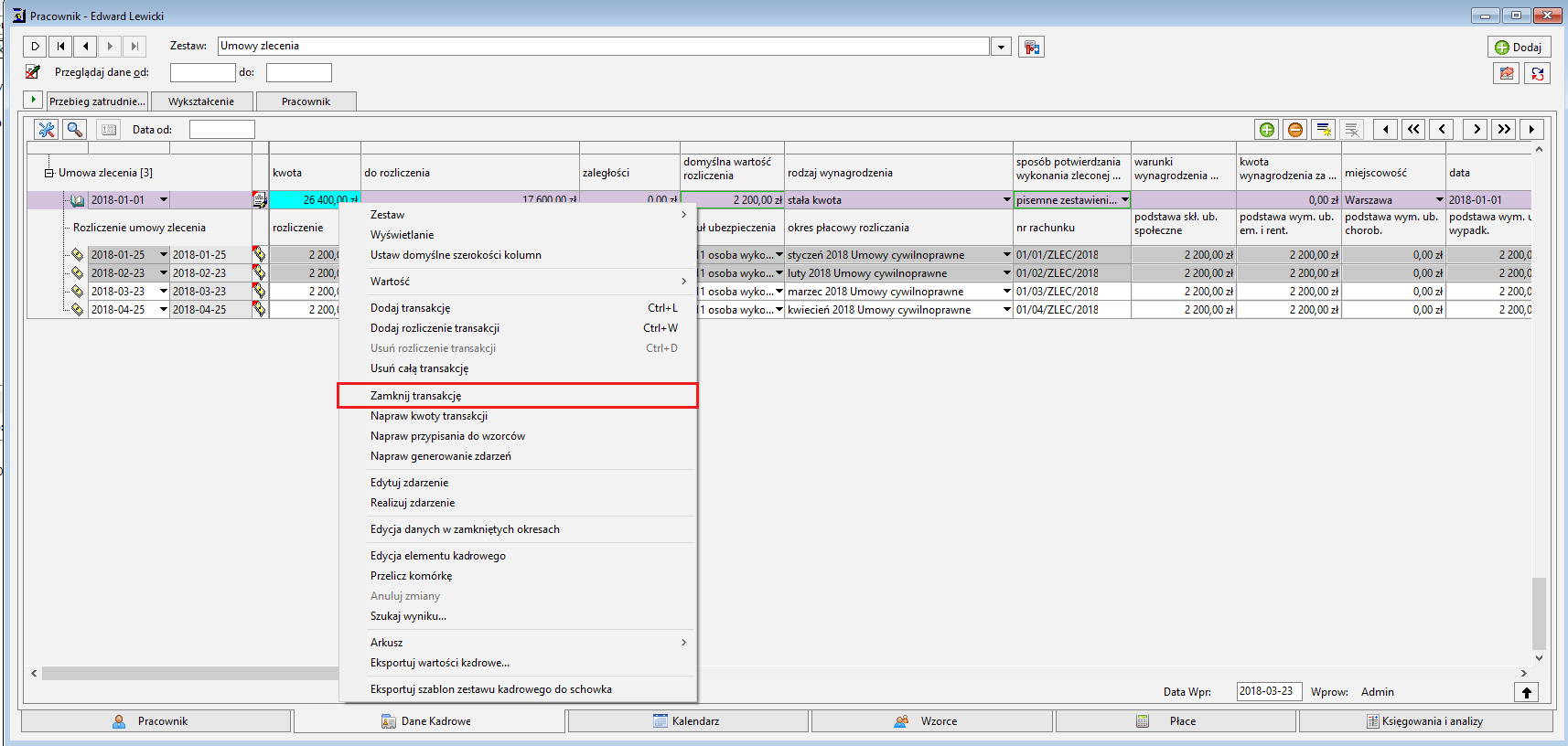
Task: Open Księgowania i analizy section
Action: tap(1425, 721)
